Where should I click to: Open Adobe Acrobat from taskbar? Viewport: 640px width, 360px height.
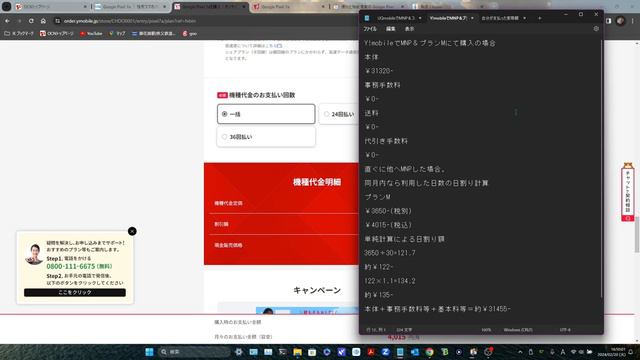[x=371, y=352]
